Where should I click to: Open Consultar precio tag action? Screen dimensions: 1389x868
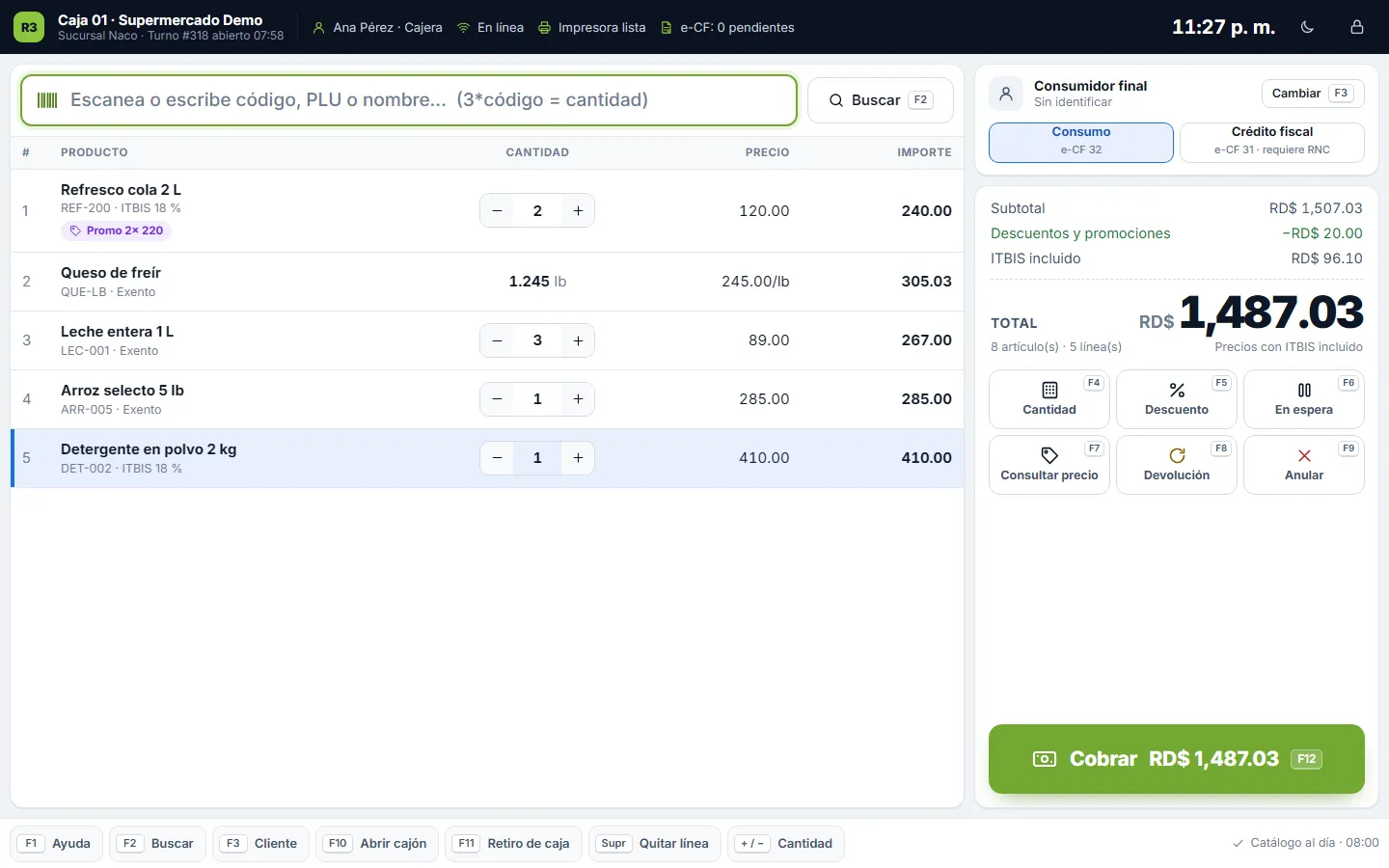(1049, 465)
